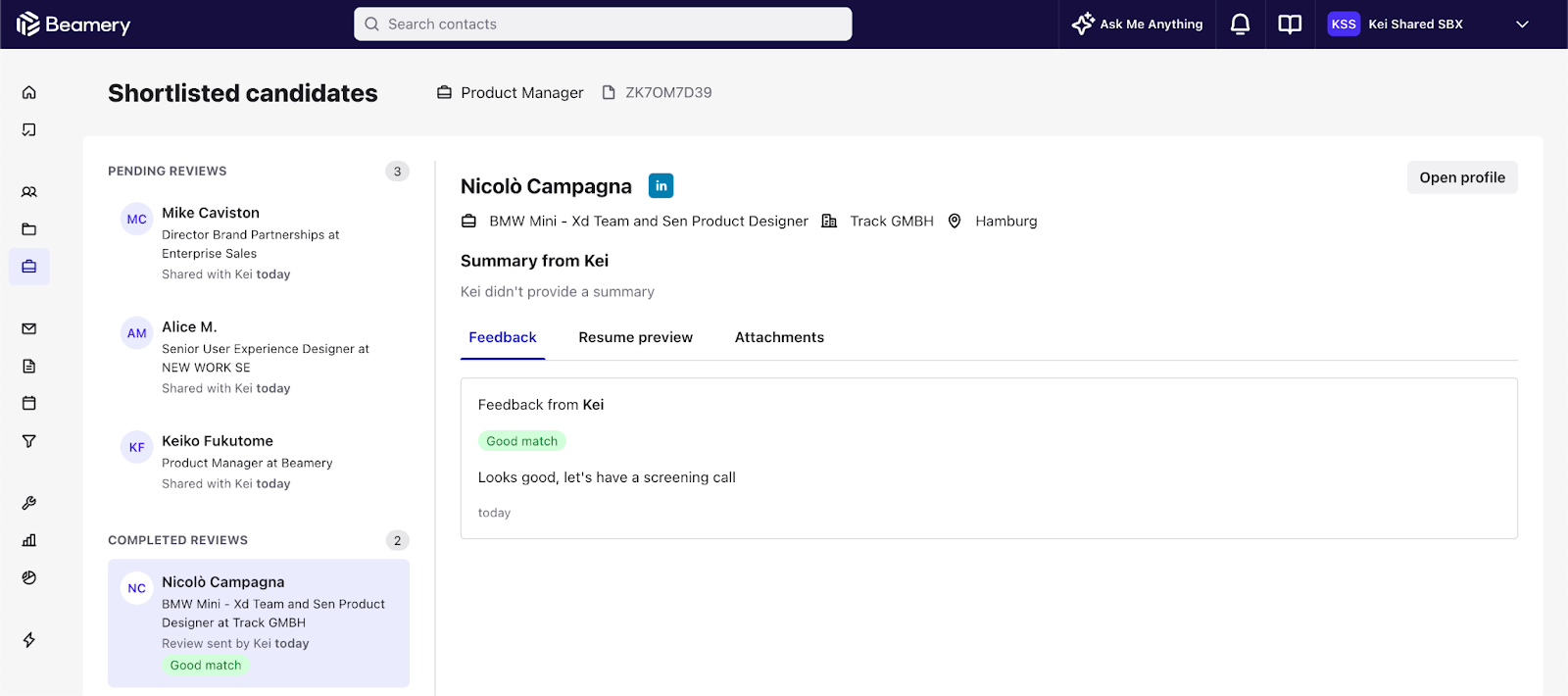The image size is (1568, 696).
Task: Select Mike Caviston pending review
Action: [x=259, y=243]
